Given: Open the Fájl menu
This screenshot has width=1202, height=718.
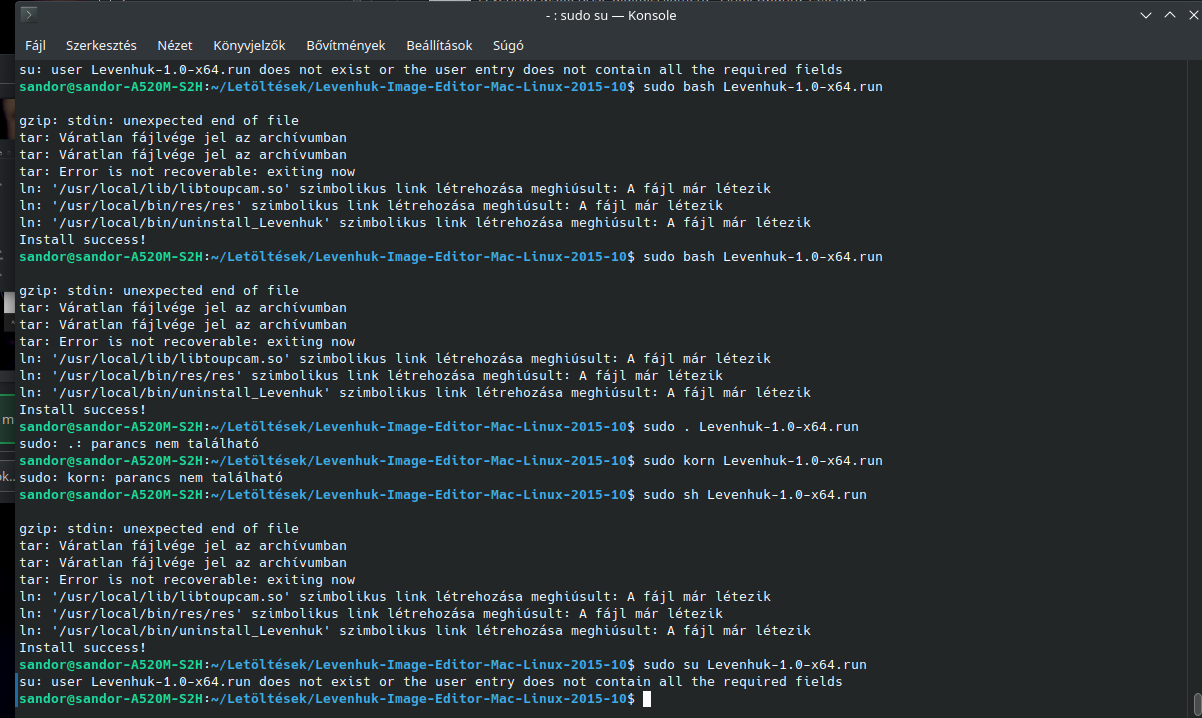Looking at the screenshot, I should 35,45.
